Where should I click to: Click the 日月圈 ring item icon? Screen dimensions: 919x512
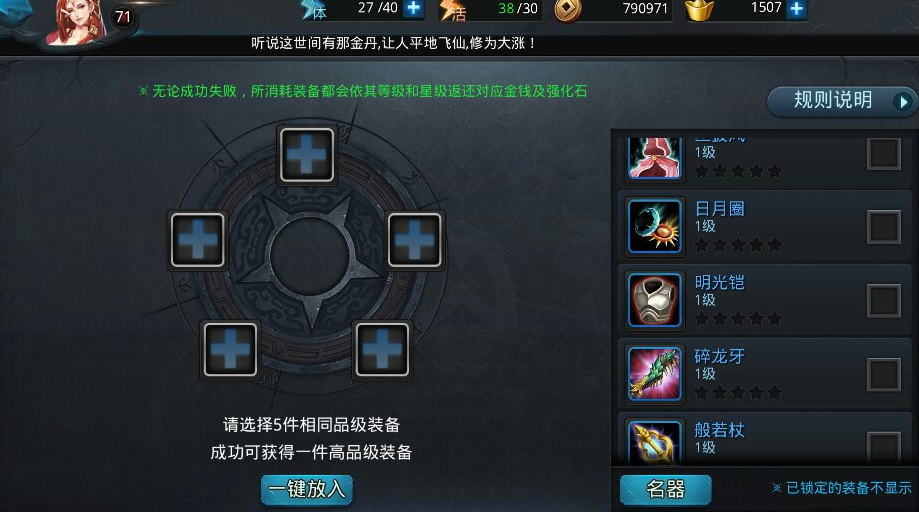click(x=655, y=226)
